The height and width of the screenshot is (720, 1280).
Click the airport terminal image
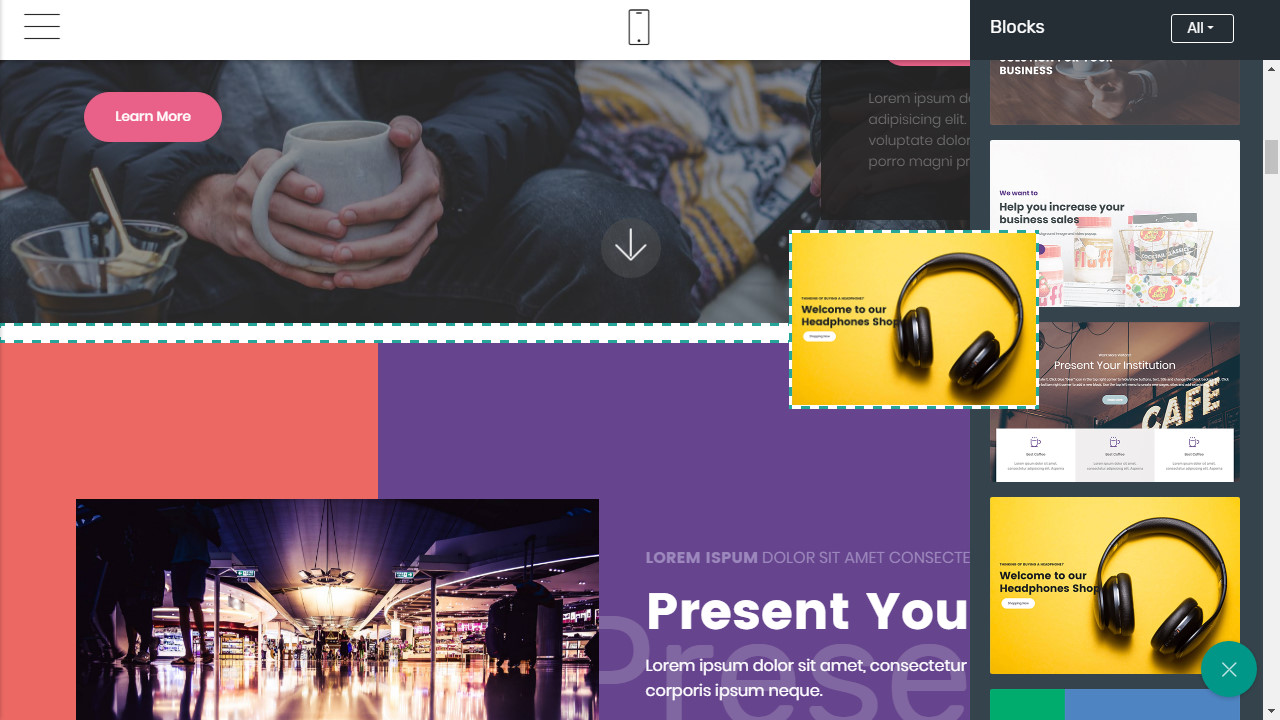click(x=337, y=609)
